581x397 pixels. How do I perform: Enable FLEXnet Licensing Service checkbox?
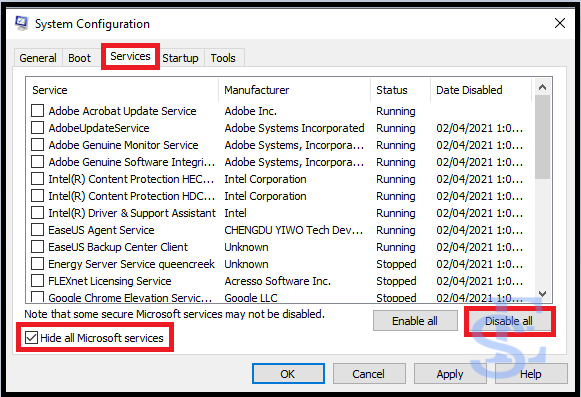click(37, 281)
